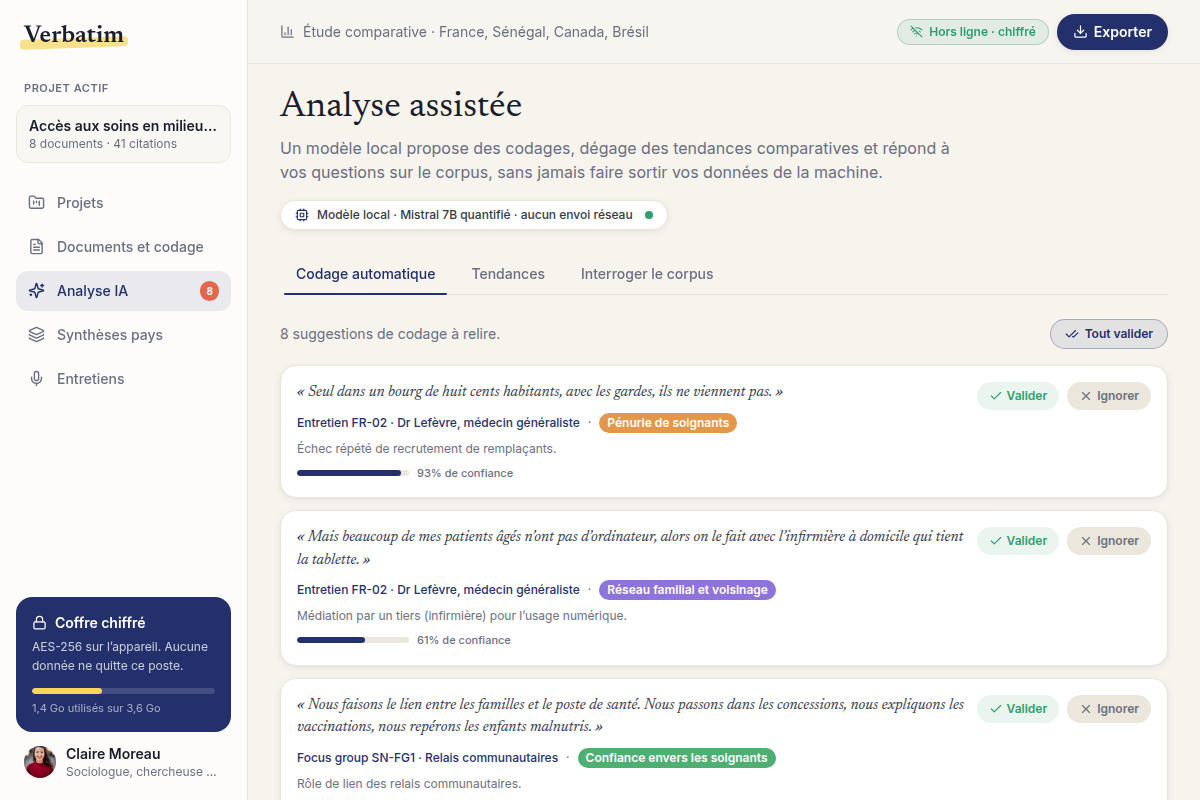Click the Verbatim logo
This screenshot has height=800, width=1200.
pyautogui.click(x=73, y=34)
